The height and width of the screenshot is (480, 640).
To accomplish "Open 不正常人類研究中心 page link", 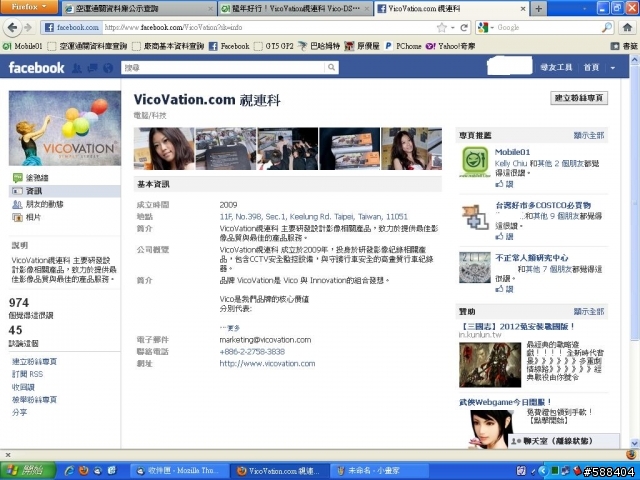I will [531, 258].
